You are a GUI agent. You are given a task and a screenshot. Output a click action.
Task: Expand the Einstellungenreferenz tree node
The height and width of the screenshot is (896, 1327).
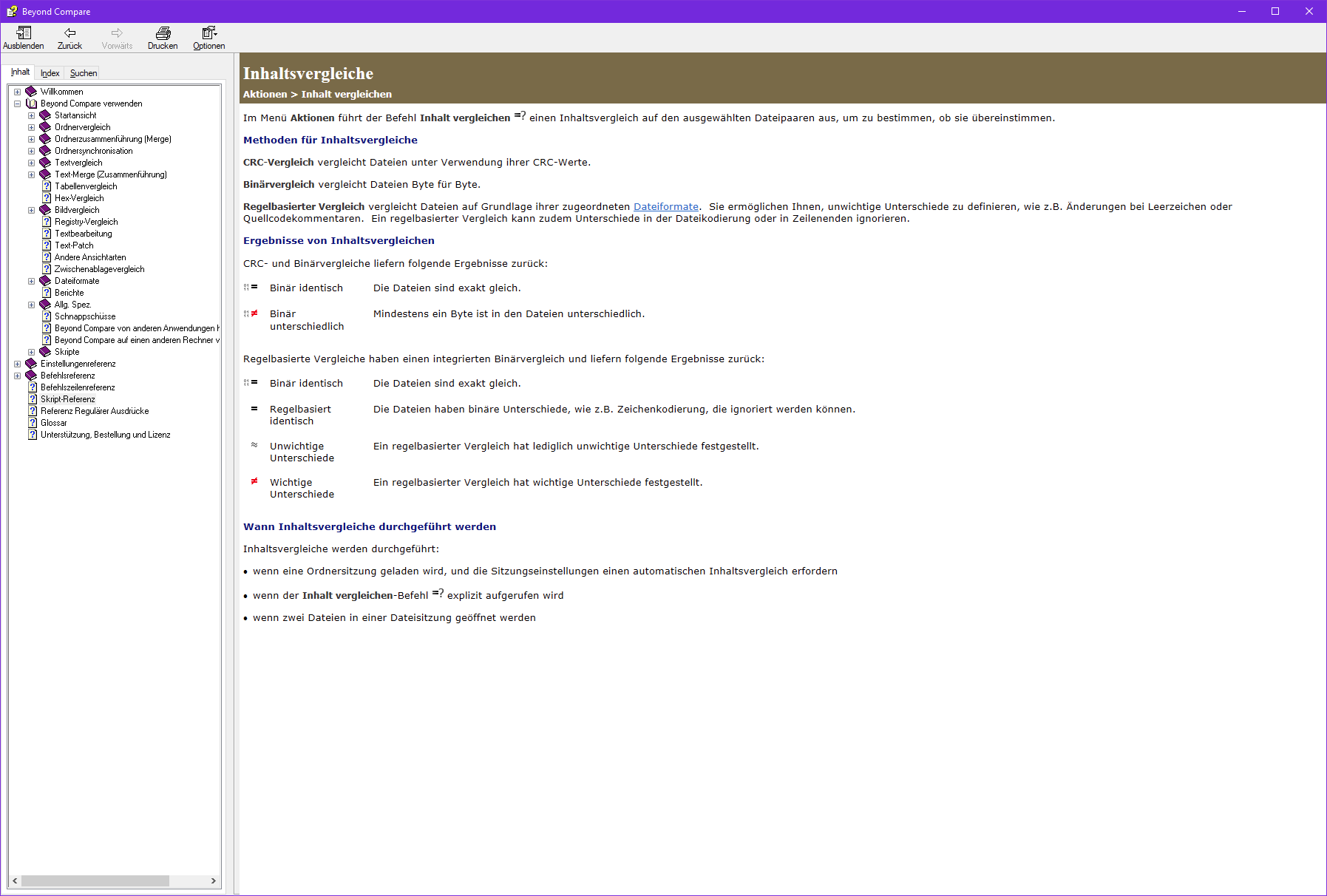17,364
